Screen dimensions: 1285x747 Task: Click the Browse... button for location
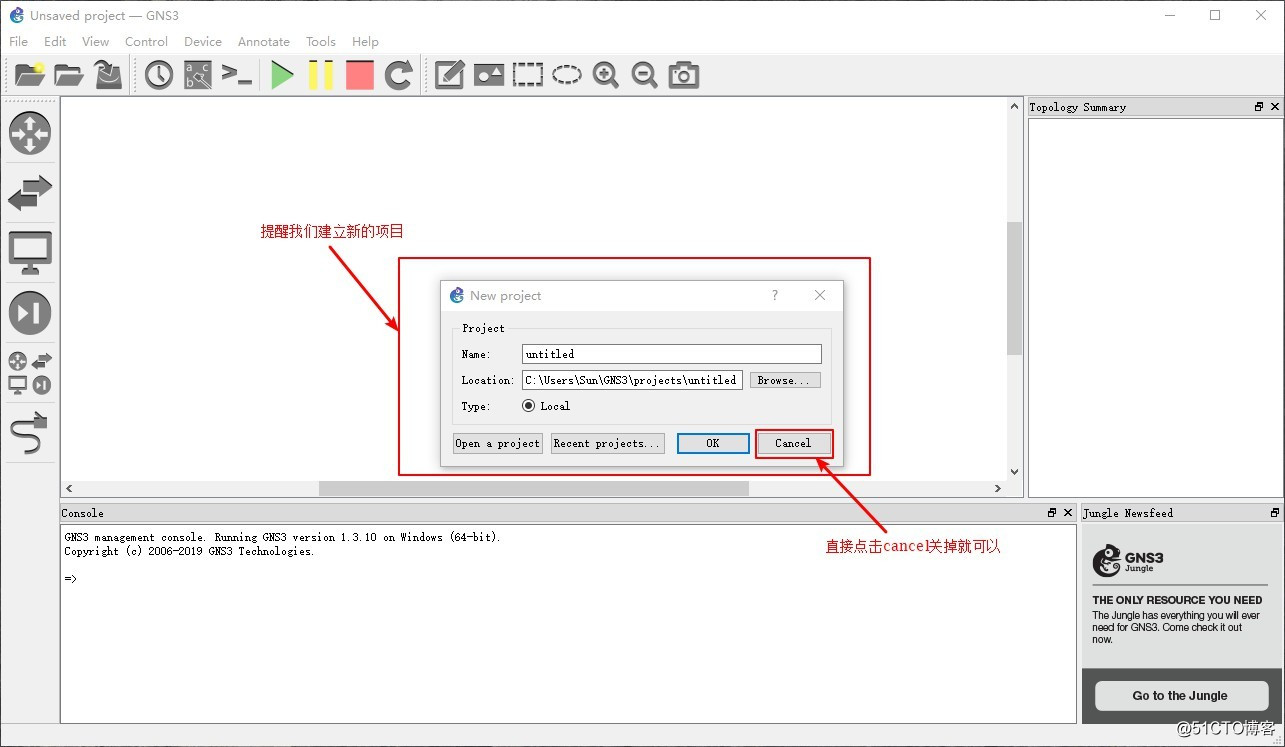tap(785, 380)
